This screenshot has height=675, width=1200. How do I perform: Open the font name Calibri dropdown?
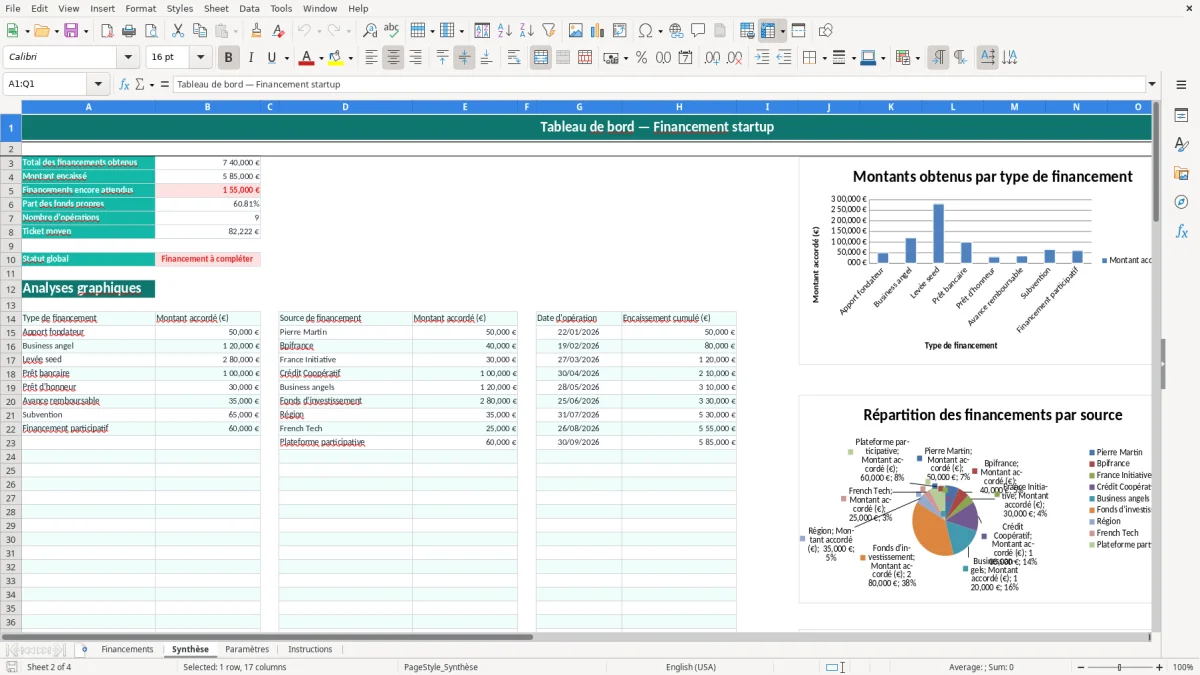pos(129,58)
